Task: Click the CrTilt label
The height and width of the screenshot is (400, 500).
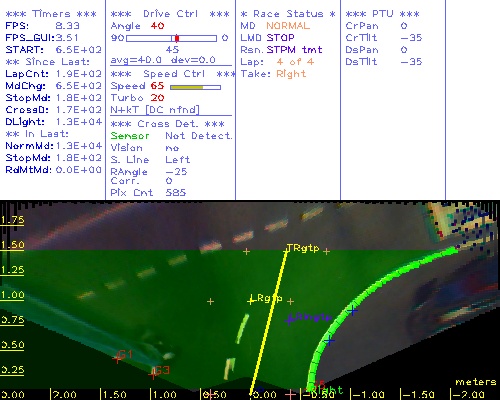Action: point(361,38)
